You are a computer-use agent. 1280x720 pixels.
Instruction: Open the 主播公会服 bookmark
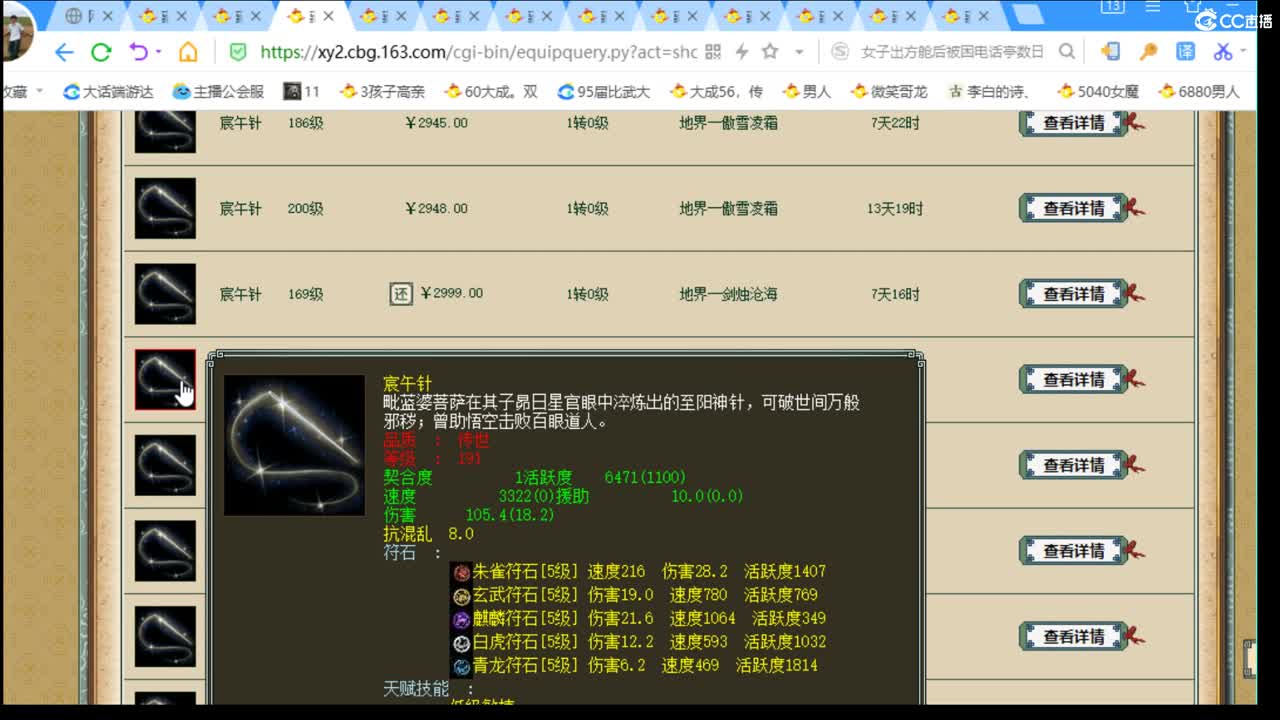pos(218,91)
